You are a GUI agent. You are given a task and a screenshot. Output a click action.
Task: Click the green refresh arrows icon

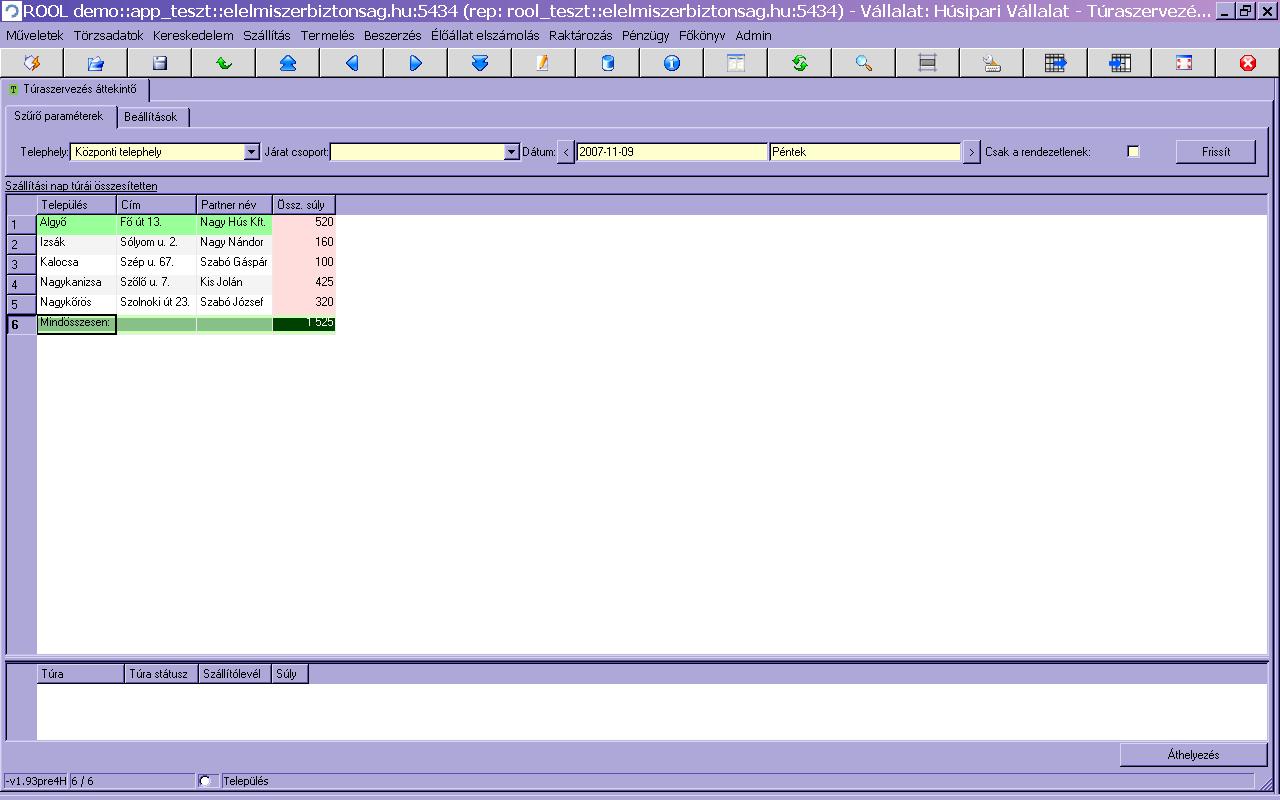799,63
